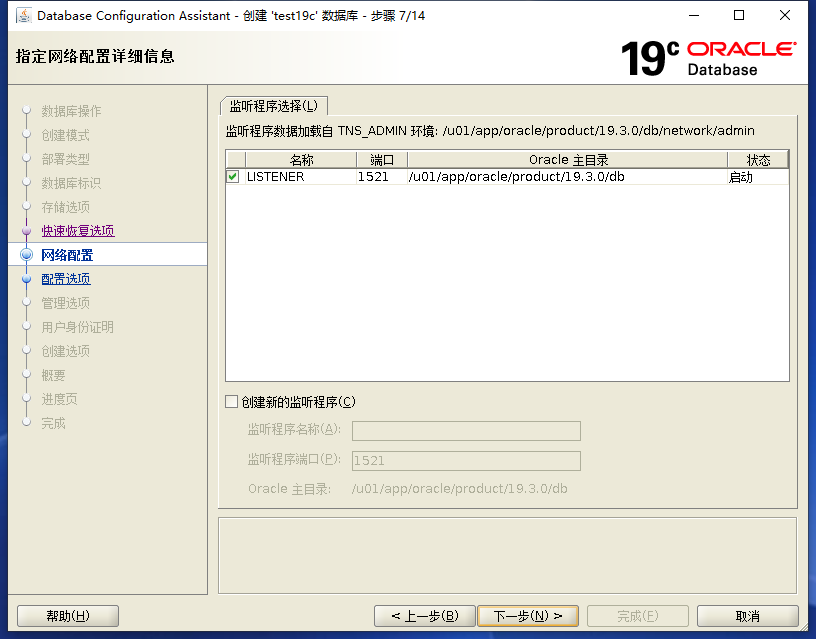Click the 数据库操作 step label
The height and width of the screenshot is (639, 816).
71,111
